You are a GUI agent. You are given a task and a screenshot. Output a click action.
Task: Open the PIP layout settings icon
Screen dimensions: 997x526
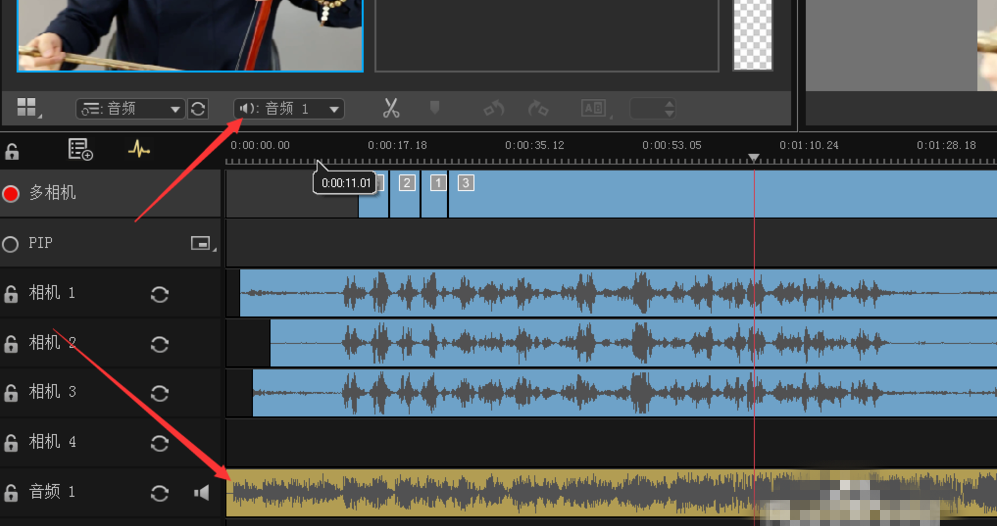[x=201, y=243]
